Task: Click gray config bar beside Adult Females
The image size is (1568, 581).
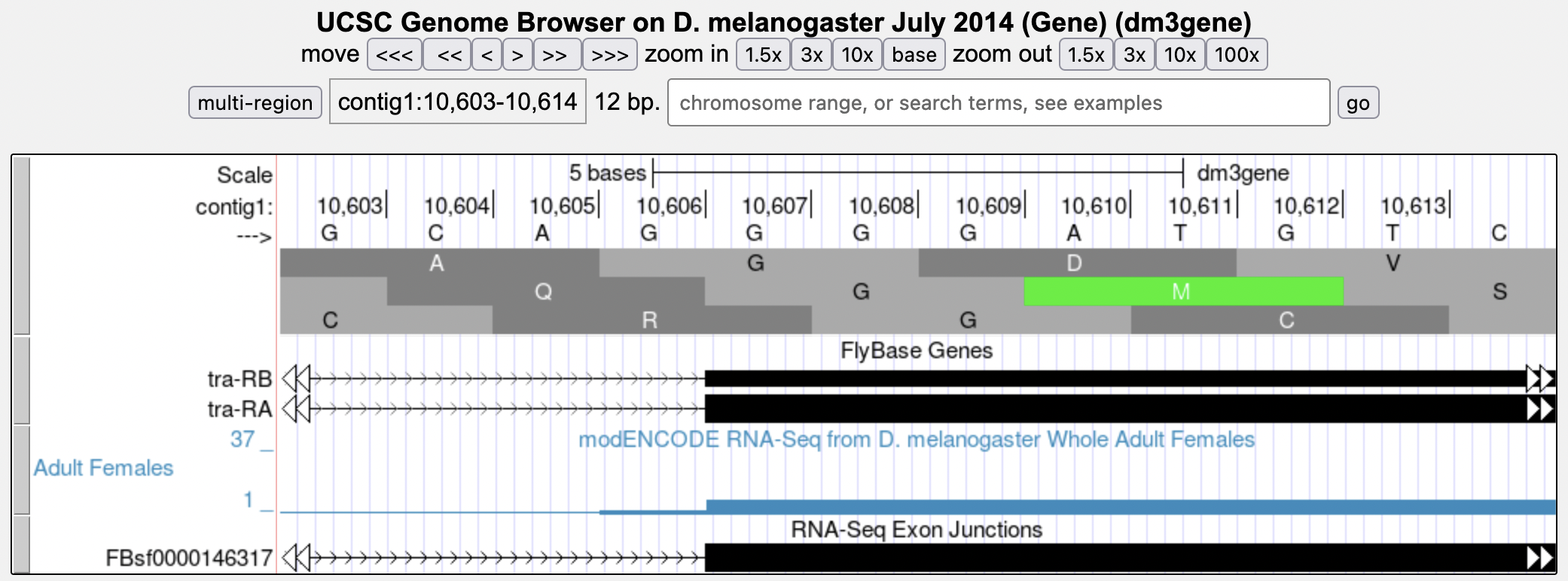Action: coord(21,470)
